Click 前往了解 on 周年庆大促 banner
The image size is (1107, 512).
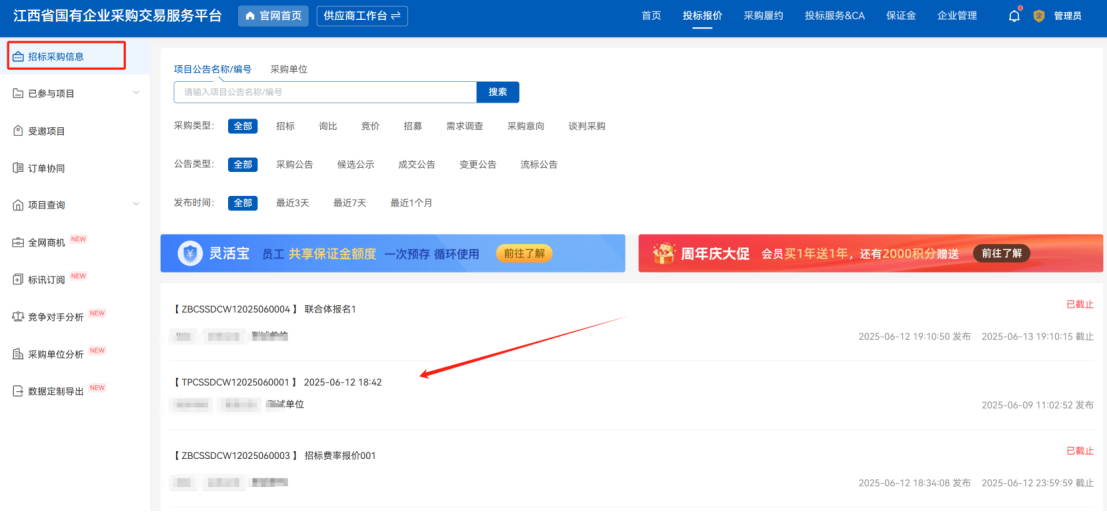coord(1002,254)
